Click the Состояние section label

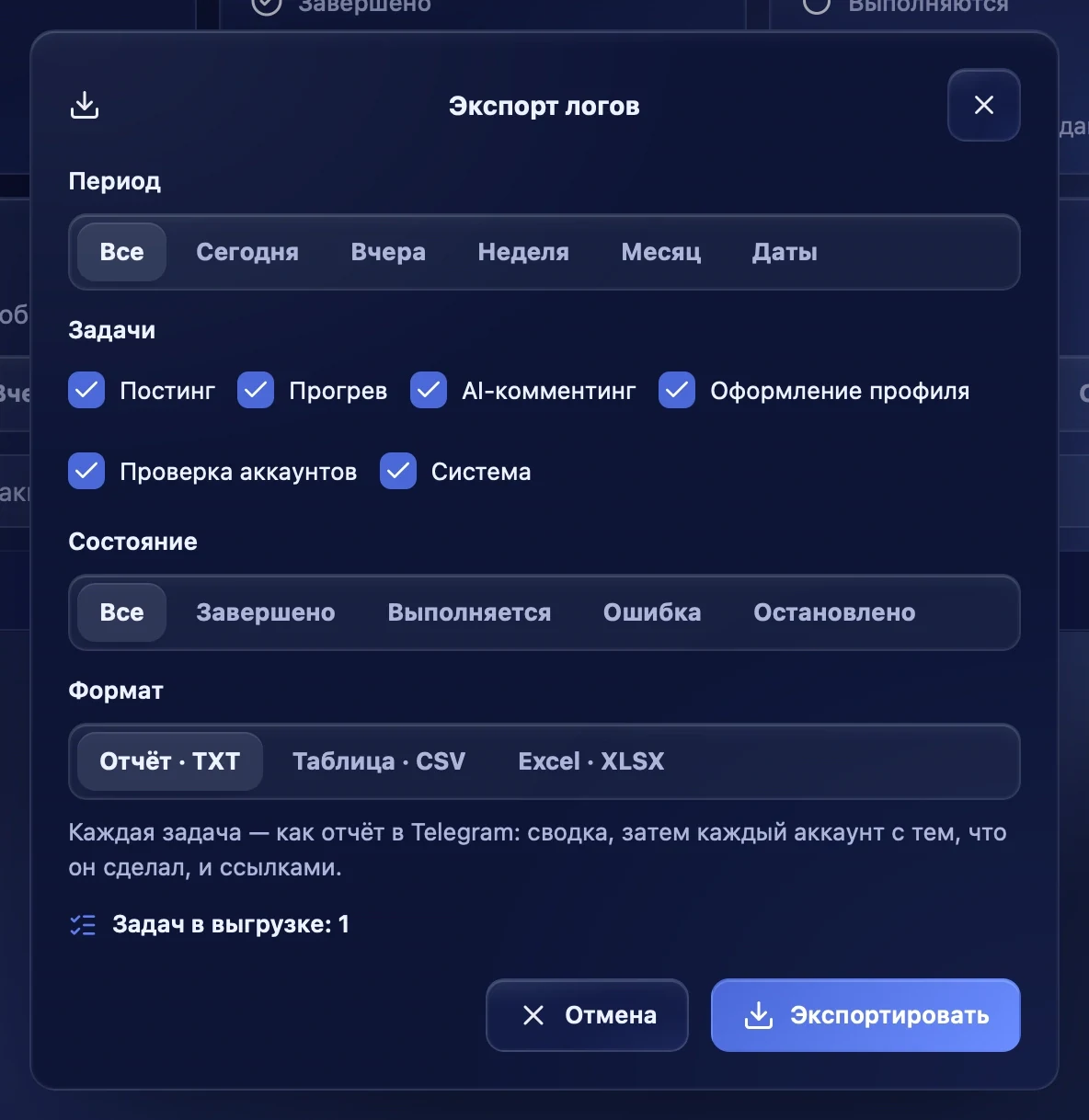[133, 542]
